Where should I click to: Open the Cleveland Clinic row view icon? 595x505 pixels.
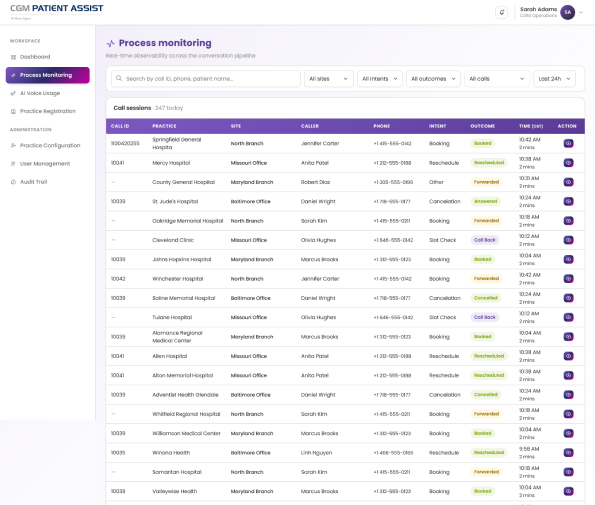568,240
